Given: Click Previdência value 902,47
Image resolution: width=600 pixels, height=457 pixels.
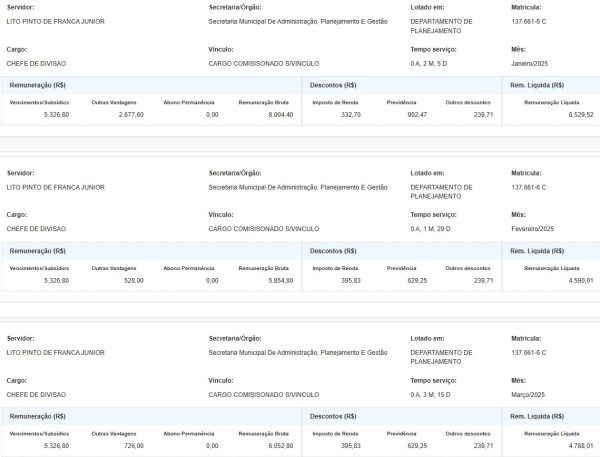Looking at the screenshot, I should 412,115.
